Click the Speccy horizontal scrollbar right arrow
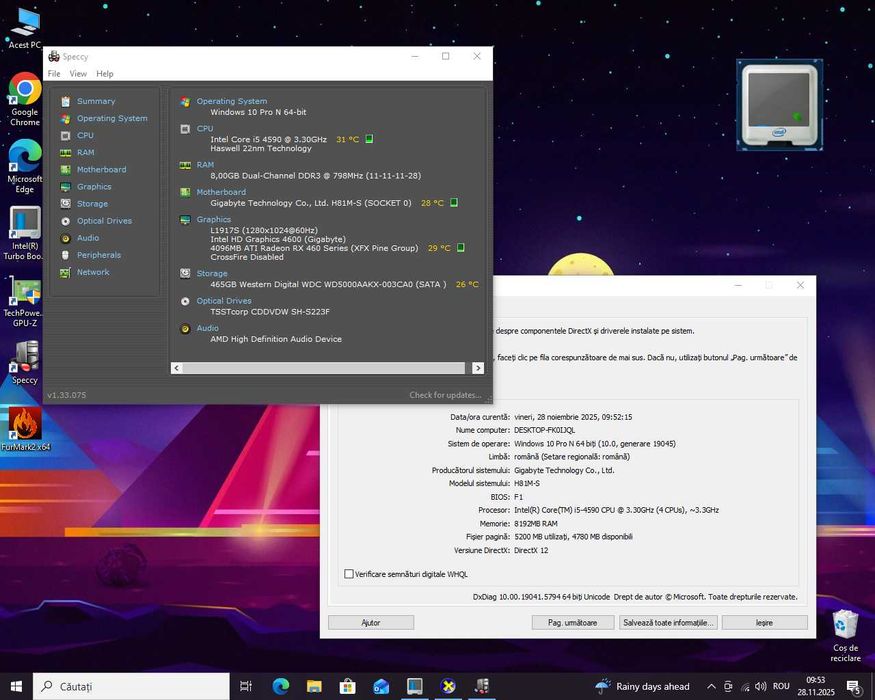 coord(478,368)
